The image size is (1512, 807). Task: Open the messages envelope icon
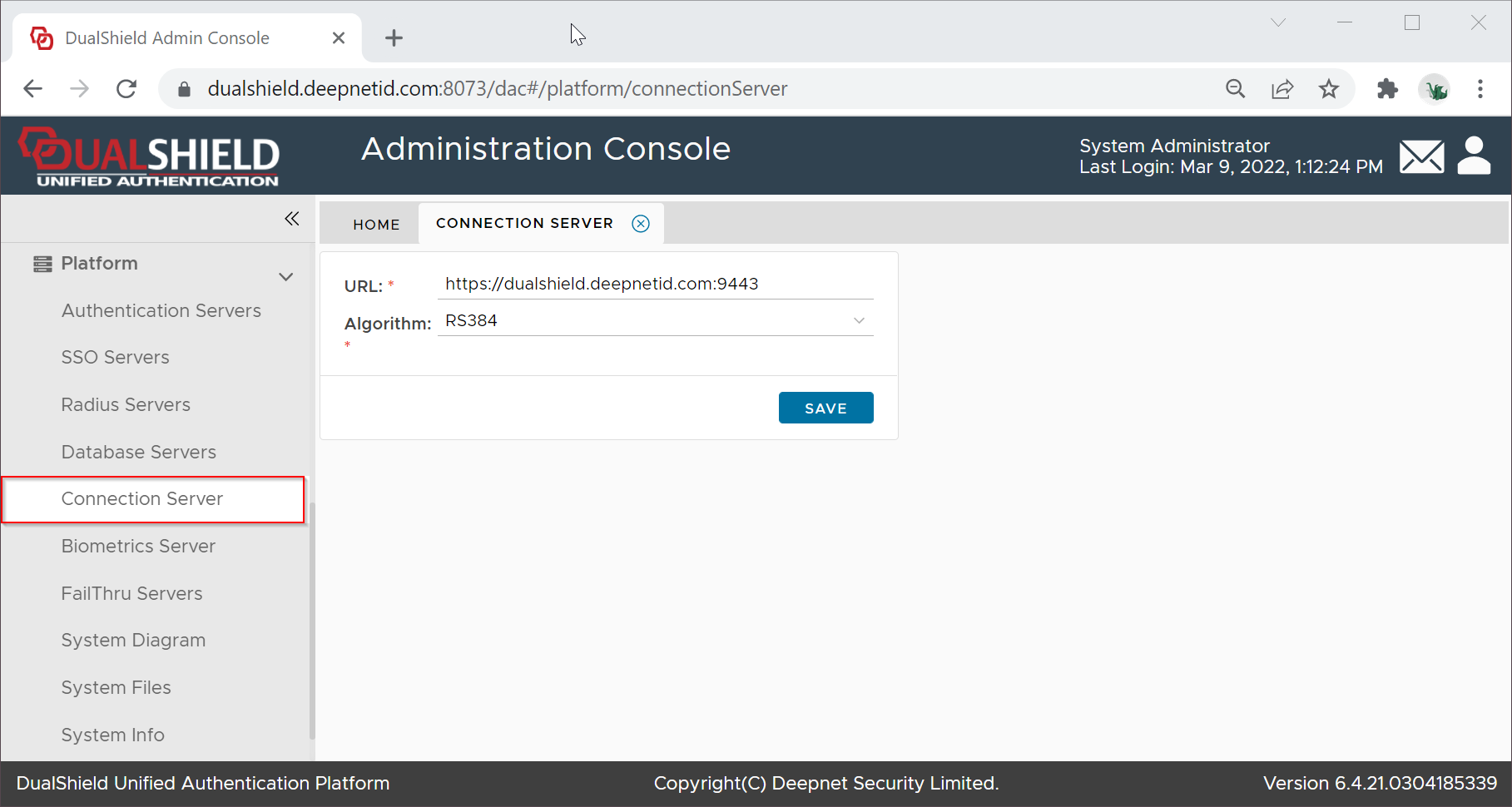1421,156
